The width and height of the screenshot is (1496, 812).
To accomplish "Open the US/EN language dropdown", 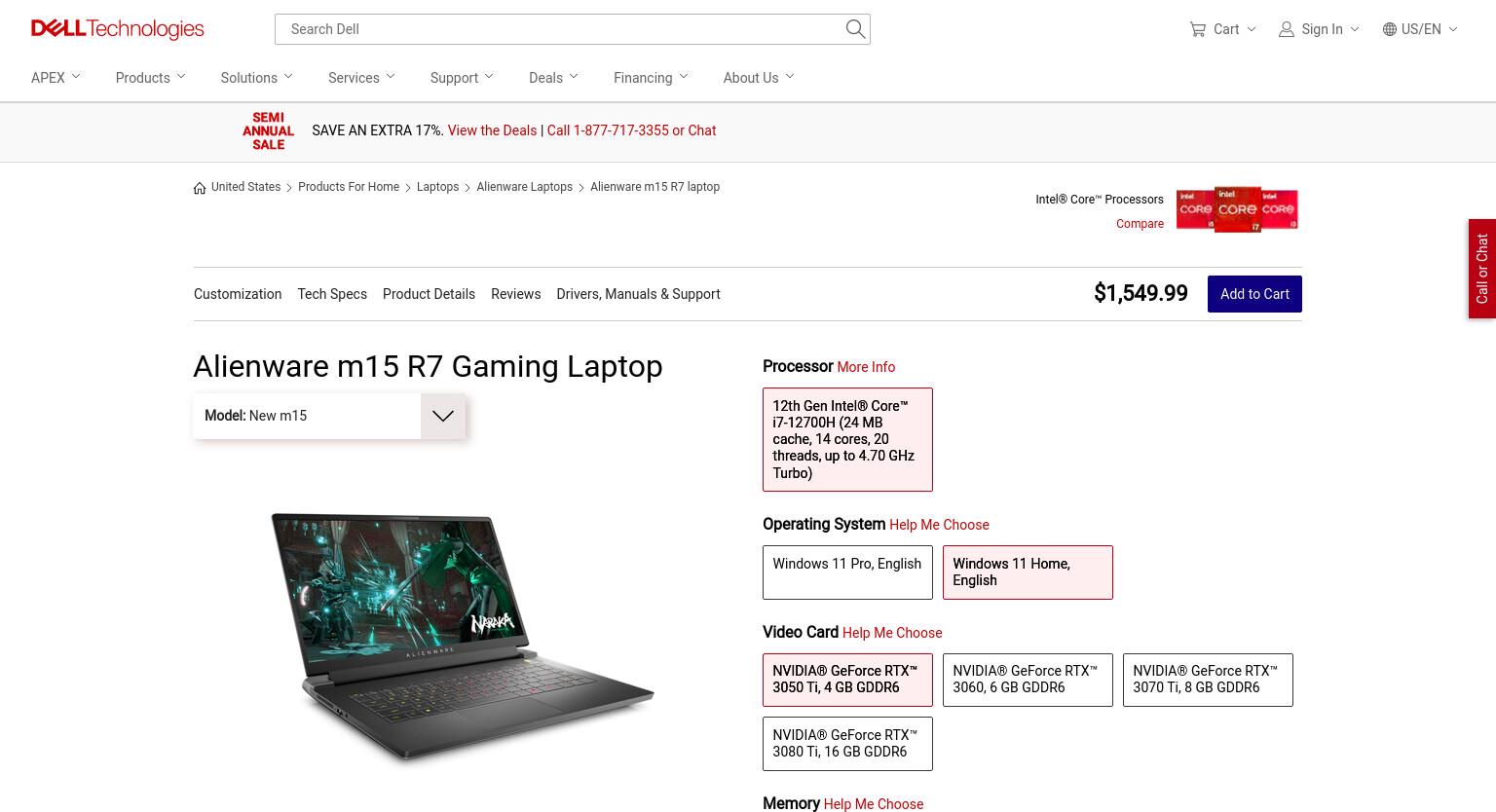I will coord(1420,29).
